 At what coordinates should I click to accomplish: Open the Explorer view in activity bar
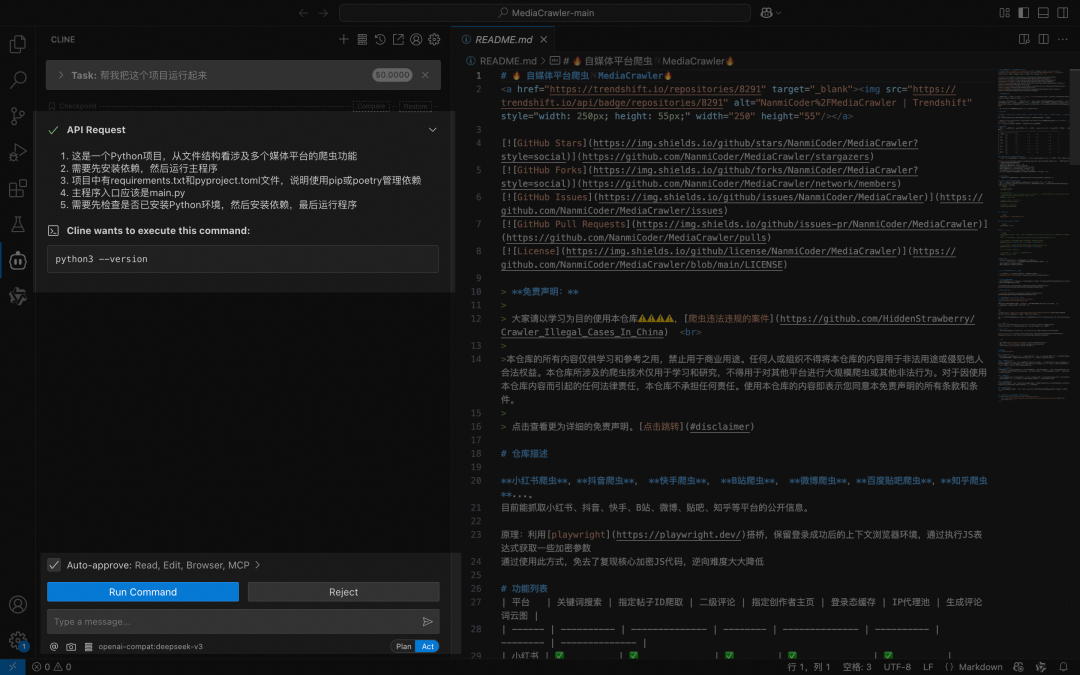18,44
